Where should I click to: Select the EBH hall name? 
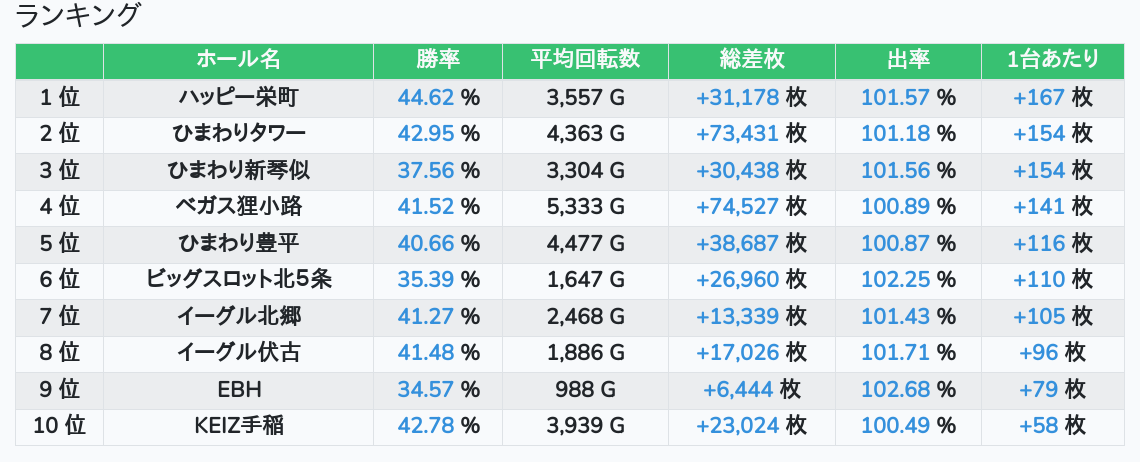click(238, 390)
